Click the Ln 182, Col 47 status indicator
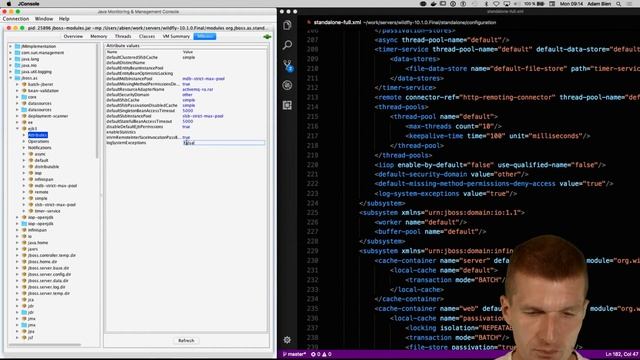This screenshot has width=640, height=360. click(622, 354)
